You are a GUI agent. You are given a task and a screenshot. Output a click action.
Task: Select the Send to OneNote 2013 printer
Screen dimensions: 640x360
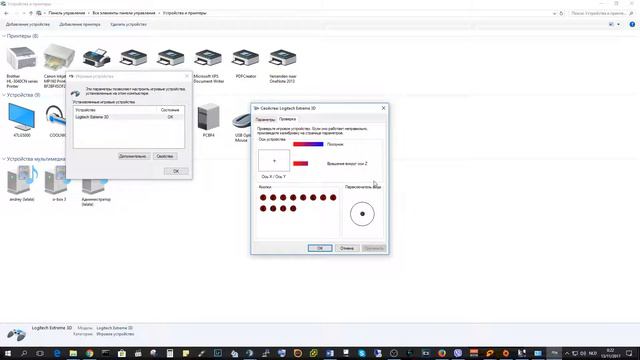click(282, 58)
